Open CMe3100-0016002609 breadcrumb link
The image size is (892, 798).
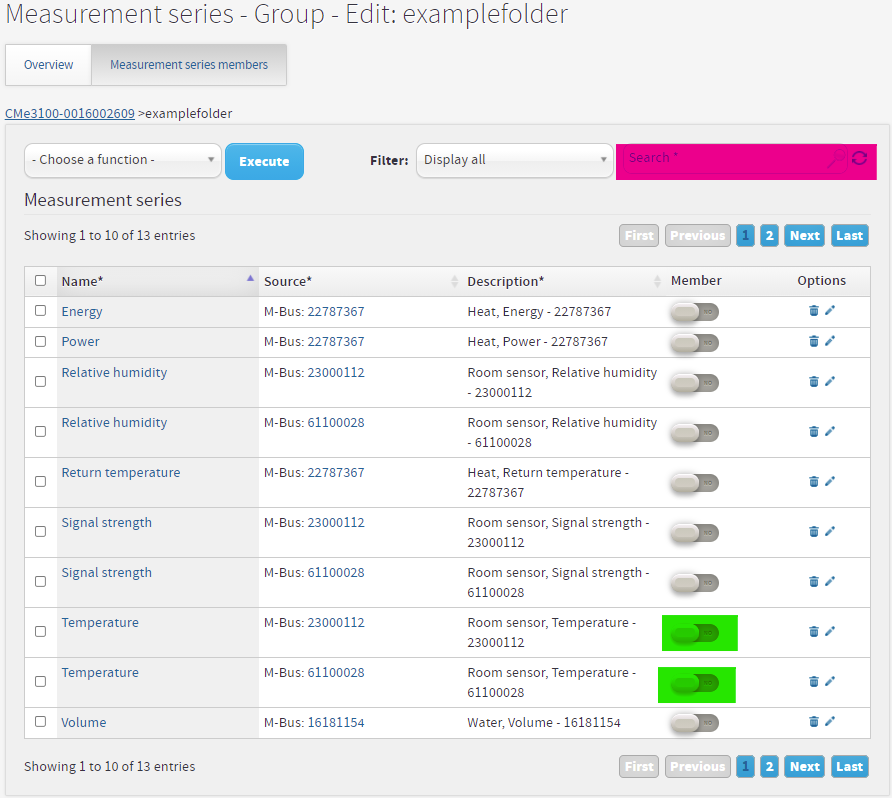pyautogui.click(x=70, y=113)
